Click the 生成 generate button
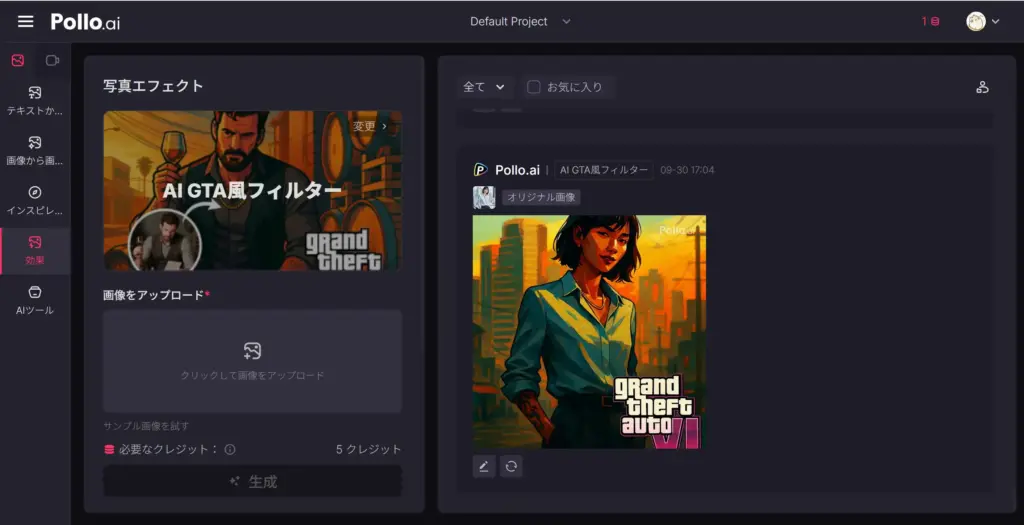 (x=252, y=481)
